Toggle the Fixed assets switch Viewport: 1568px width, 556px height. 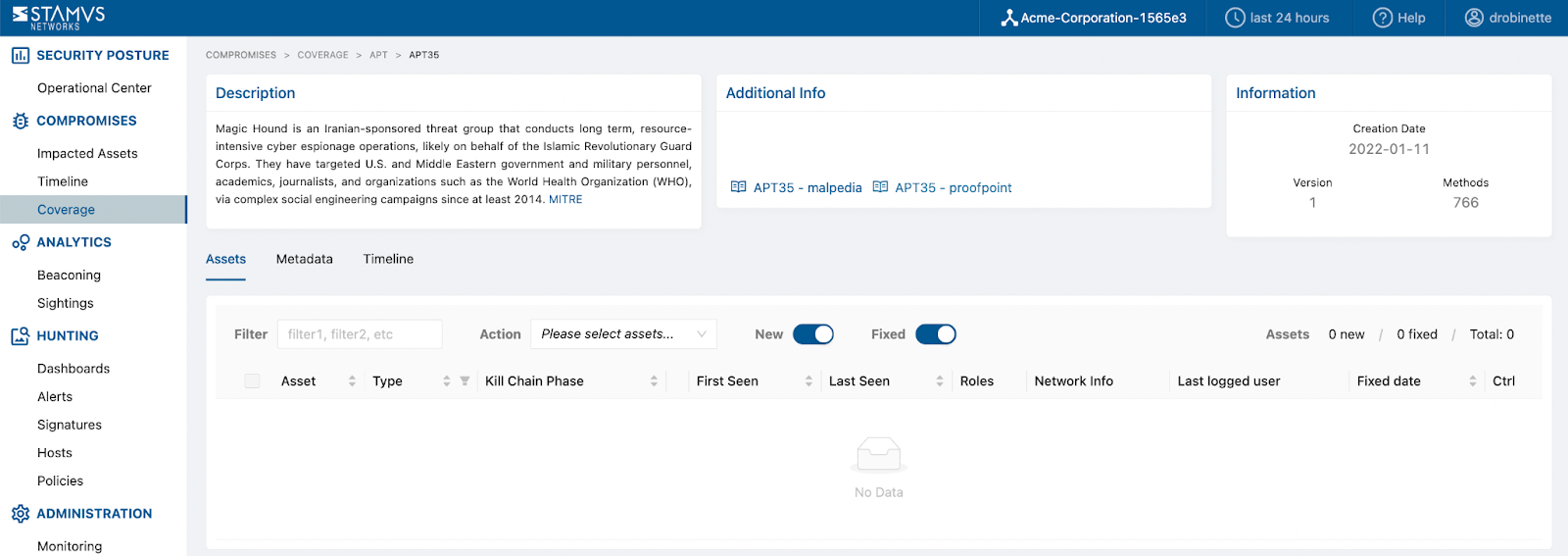click(936, 334)
